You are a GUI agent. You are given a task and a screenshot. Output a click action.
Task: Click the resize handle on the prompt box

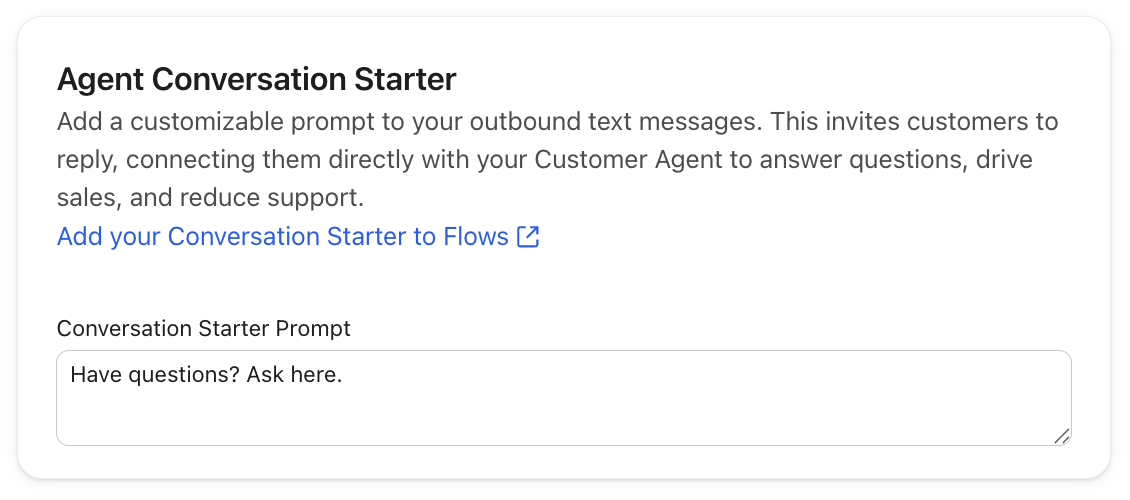(1062, 435)
